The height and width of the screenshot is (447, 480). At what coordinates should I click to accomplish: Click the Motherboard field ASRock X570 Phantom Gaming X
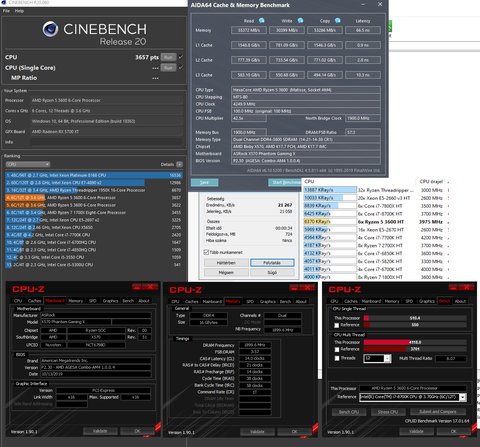(x=306, y=154)
